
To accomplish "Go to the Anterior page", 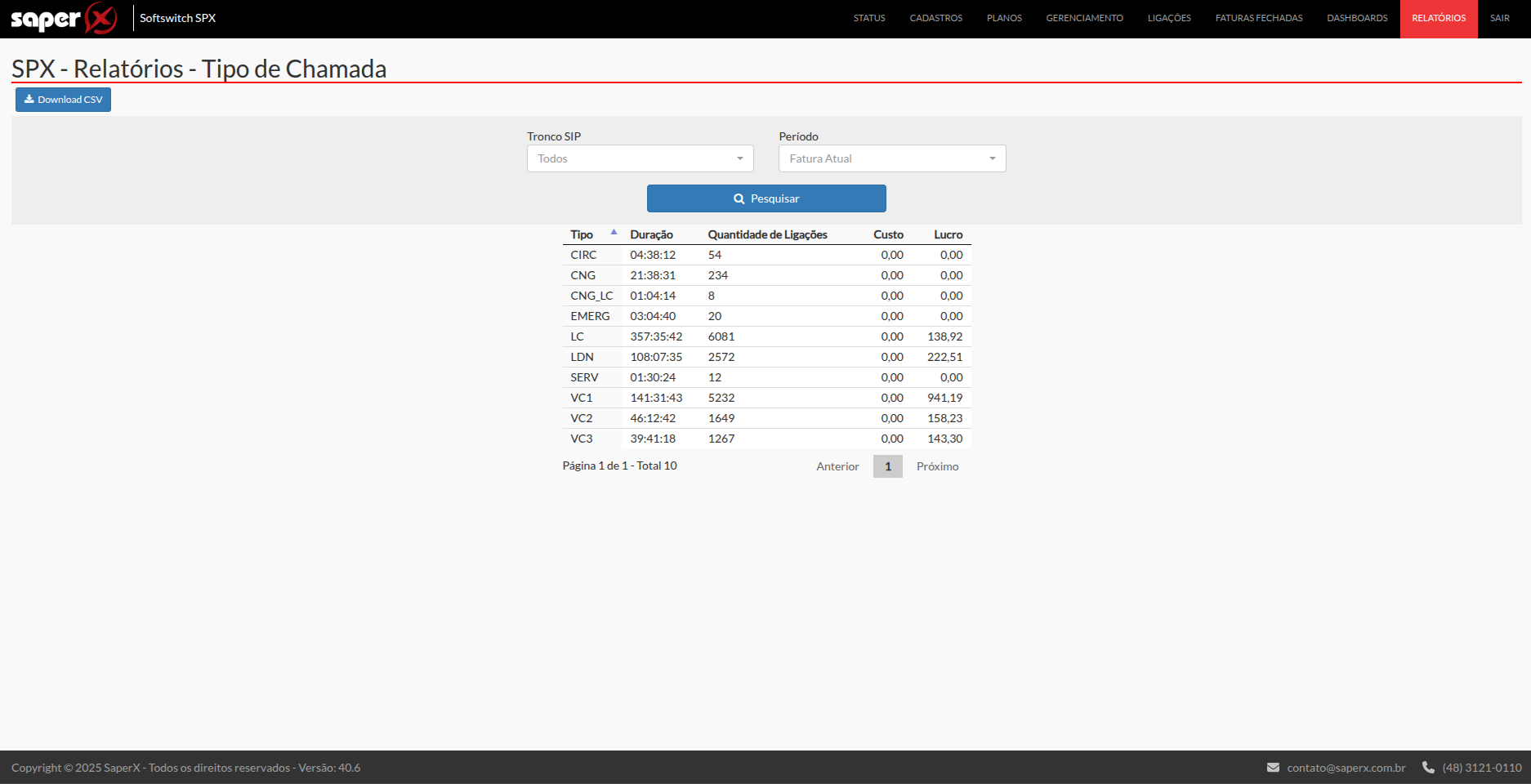I will (837, 466).
